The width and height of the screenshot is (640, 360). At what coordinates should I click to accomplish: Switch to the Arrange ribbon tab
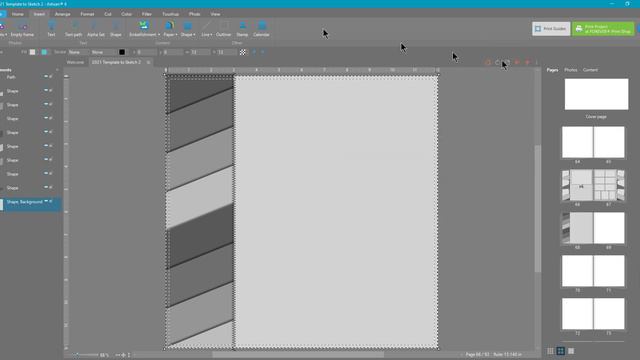click(62, 14)
